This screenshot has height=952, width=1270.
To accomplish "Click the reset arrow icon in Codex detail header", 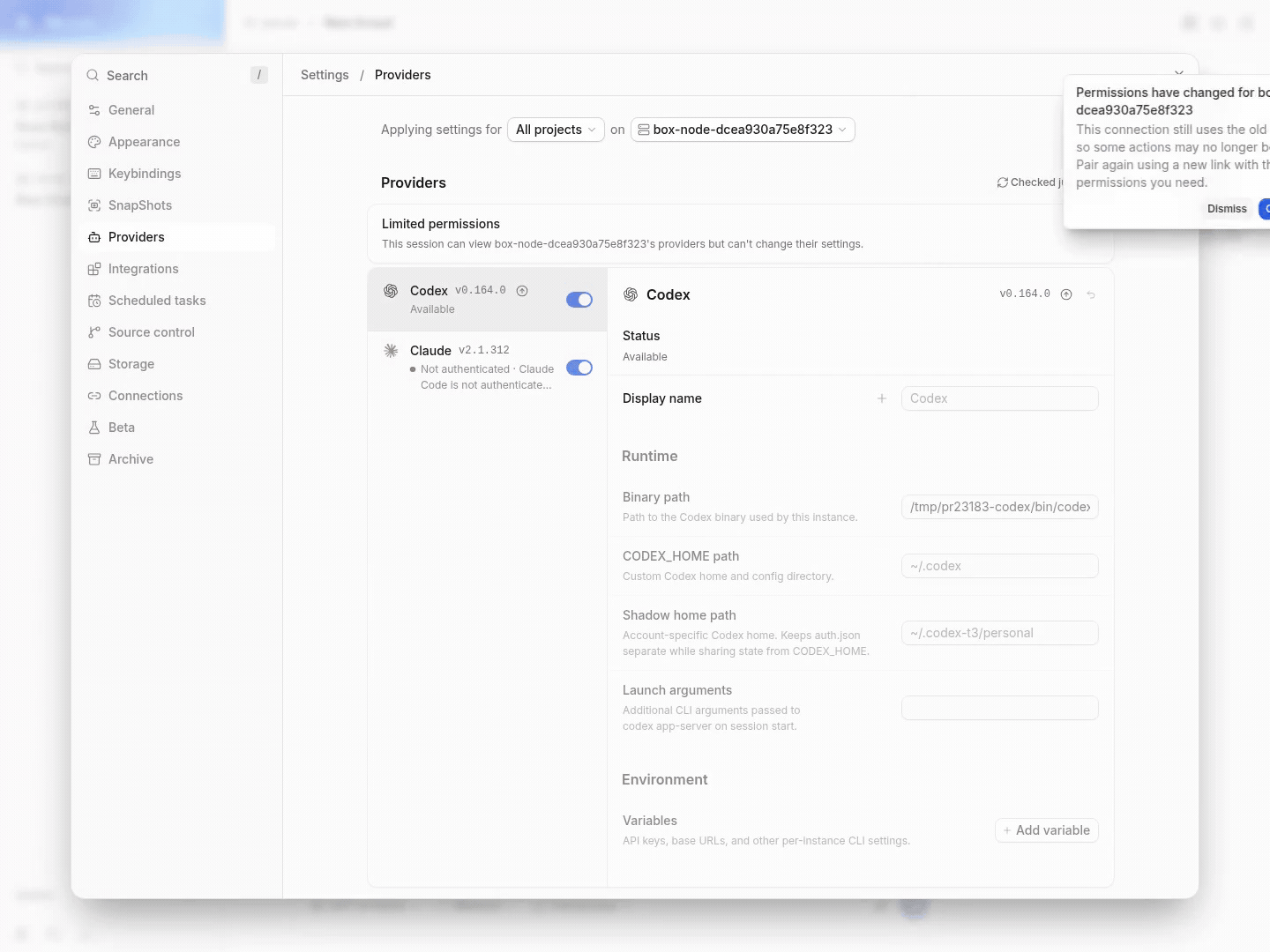I will tap(1091, 294).
